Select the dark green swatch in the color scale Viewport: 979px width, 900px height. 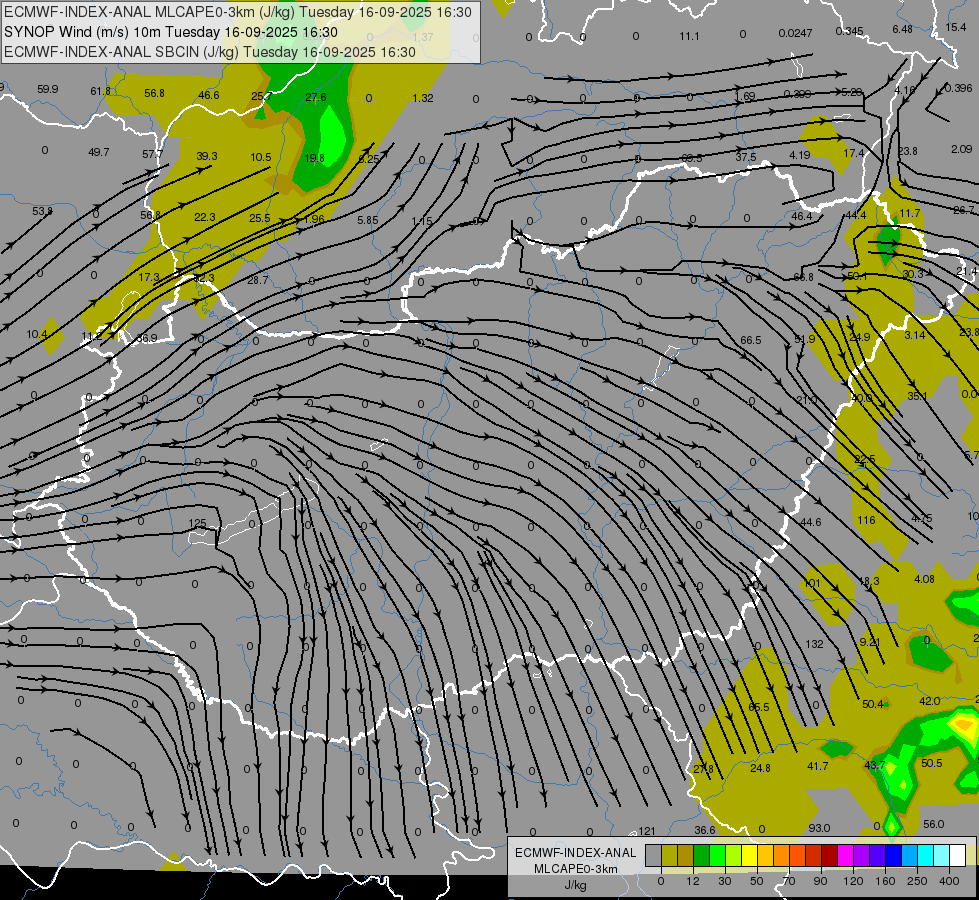pos(701,855)
